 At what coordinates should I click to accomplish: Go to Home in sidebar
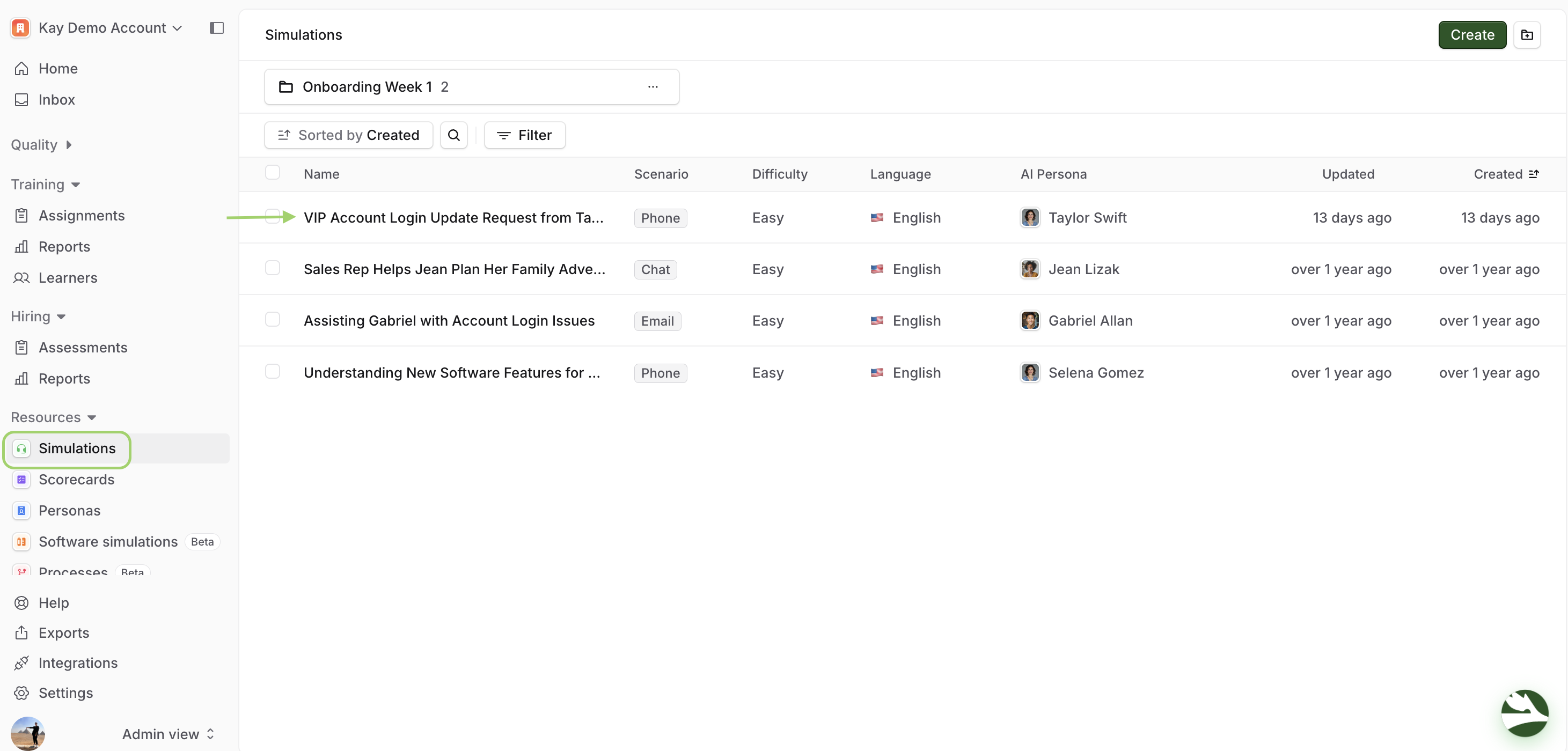tap(58, 68)
